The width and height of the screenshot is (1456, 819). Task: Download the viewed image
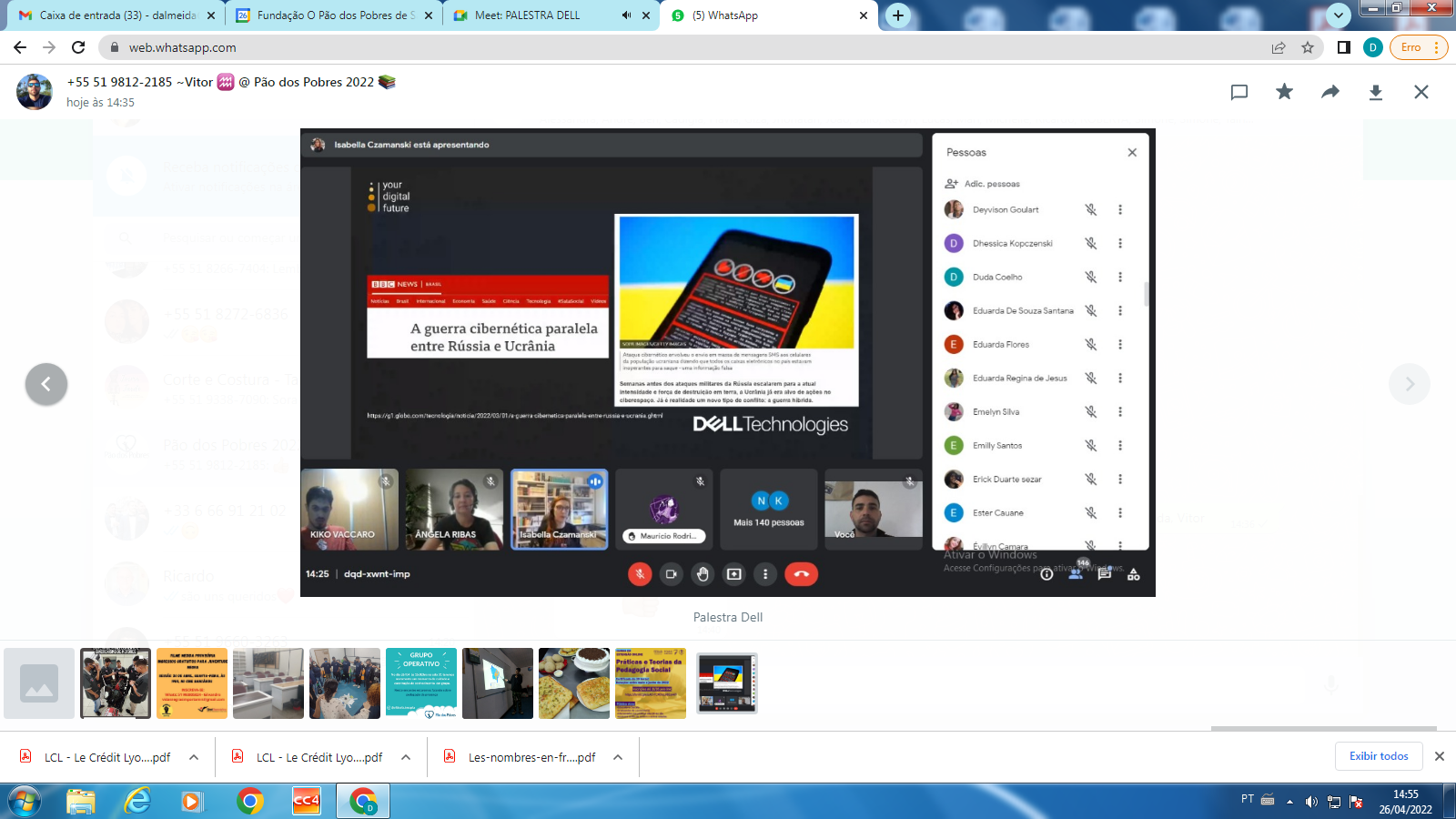pyautogui.click(x=1376, y=92)
